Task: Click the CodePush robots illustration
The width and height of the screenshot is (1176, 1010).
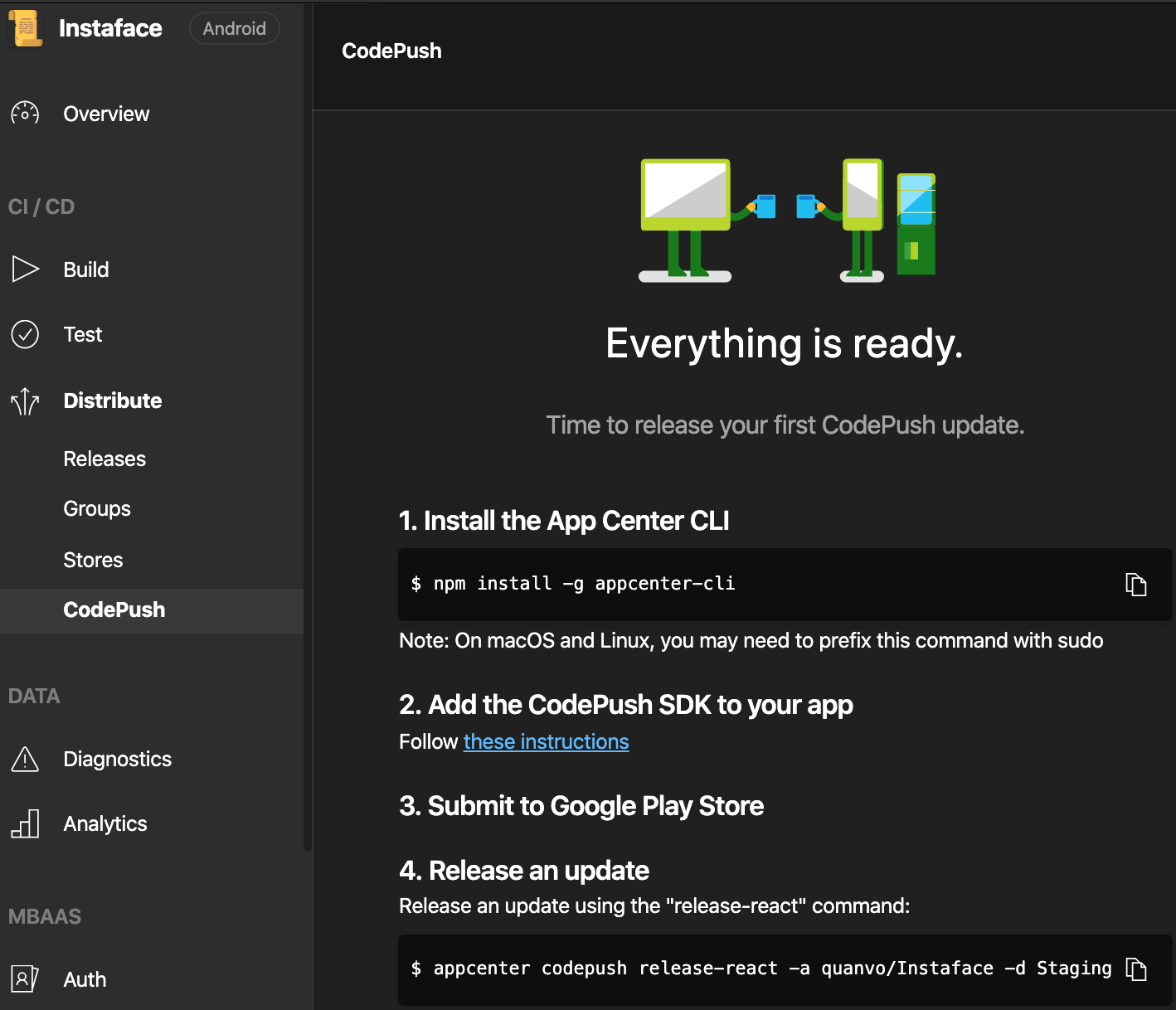Action: [787, 221]
